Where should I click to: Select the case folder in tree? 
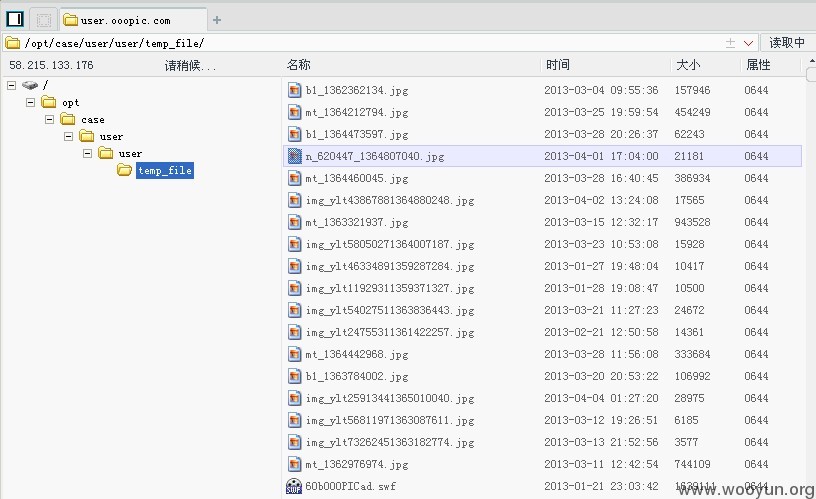93,120
